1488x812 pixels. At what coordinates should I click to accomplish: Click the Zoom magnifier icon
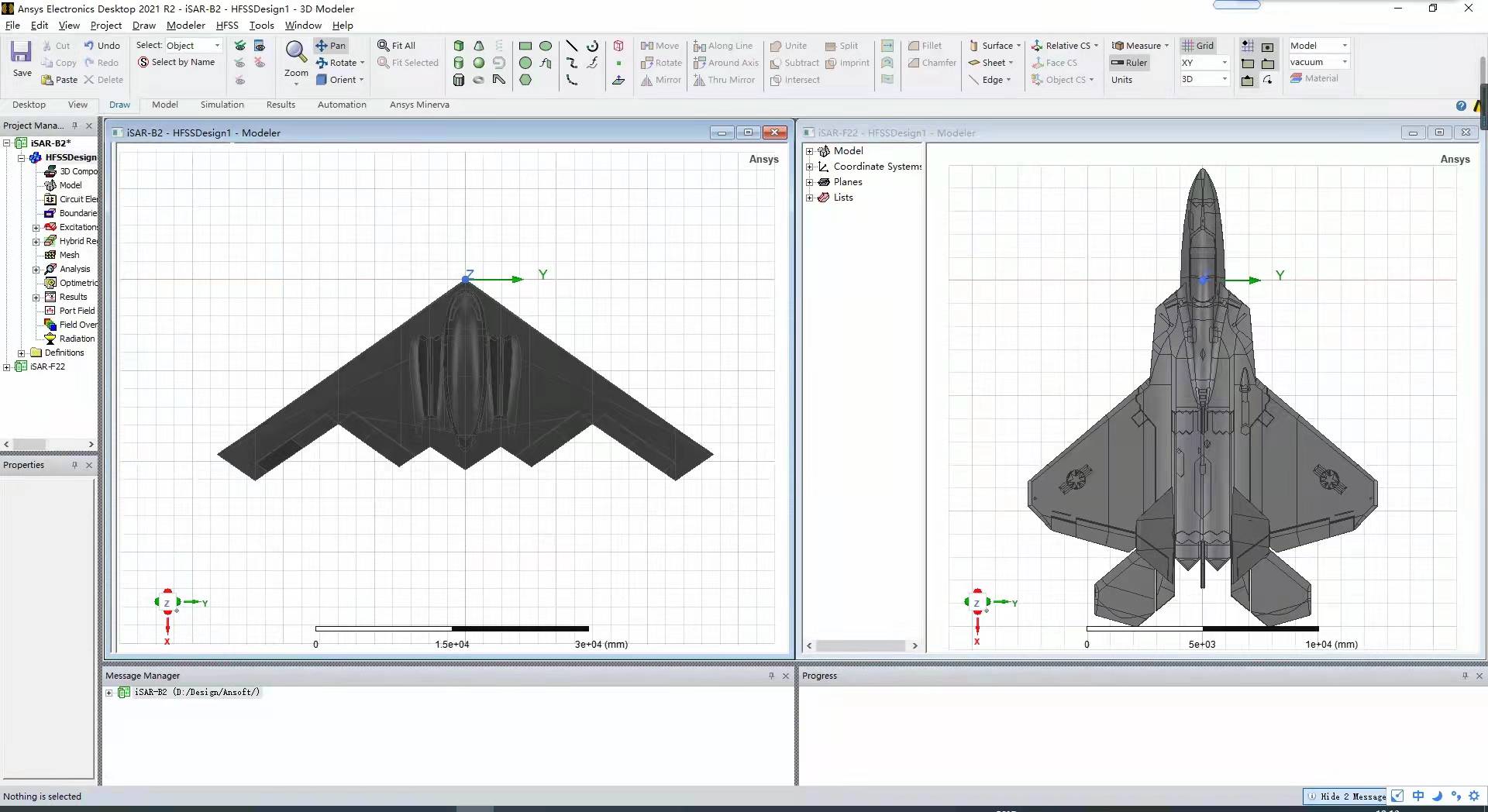tap(295, 52)
